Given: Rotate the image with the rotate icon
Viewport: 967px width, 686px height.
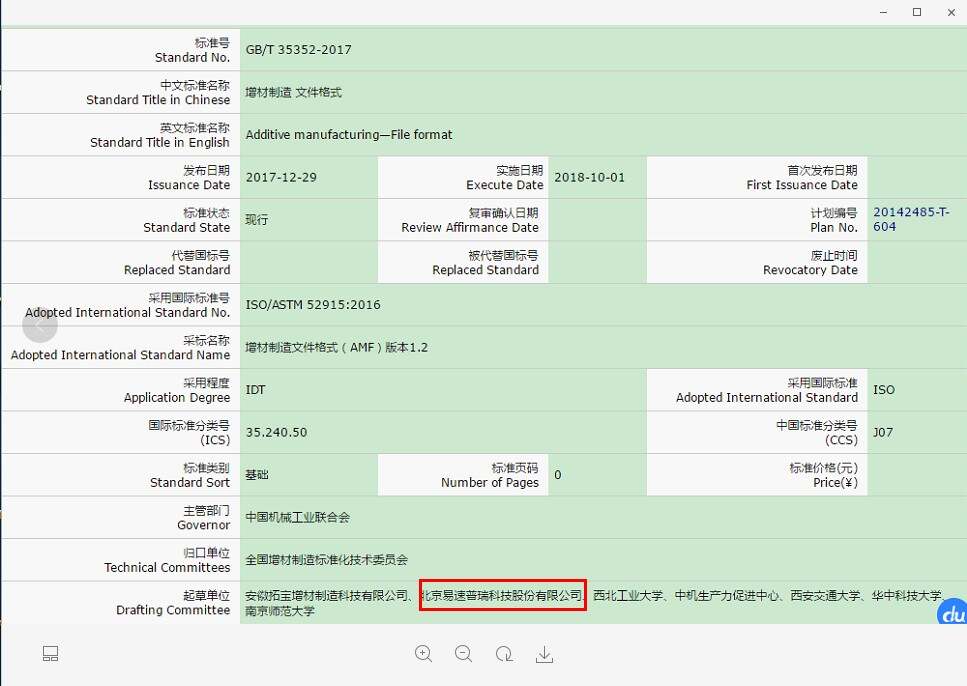Looking at the screenshot, I should [x=504, y=654].
